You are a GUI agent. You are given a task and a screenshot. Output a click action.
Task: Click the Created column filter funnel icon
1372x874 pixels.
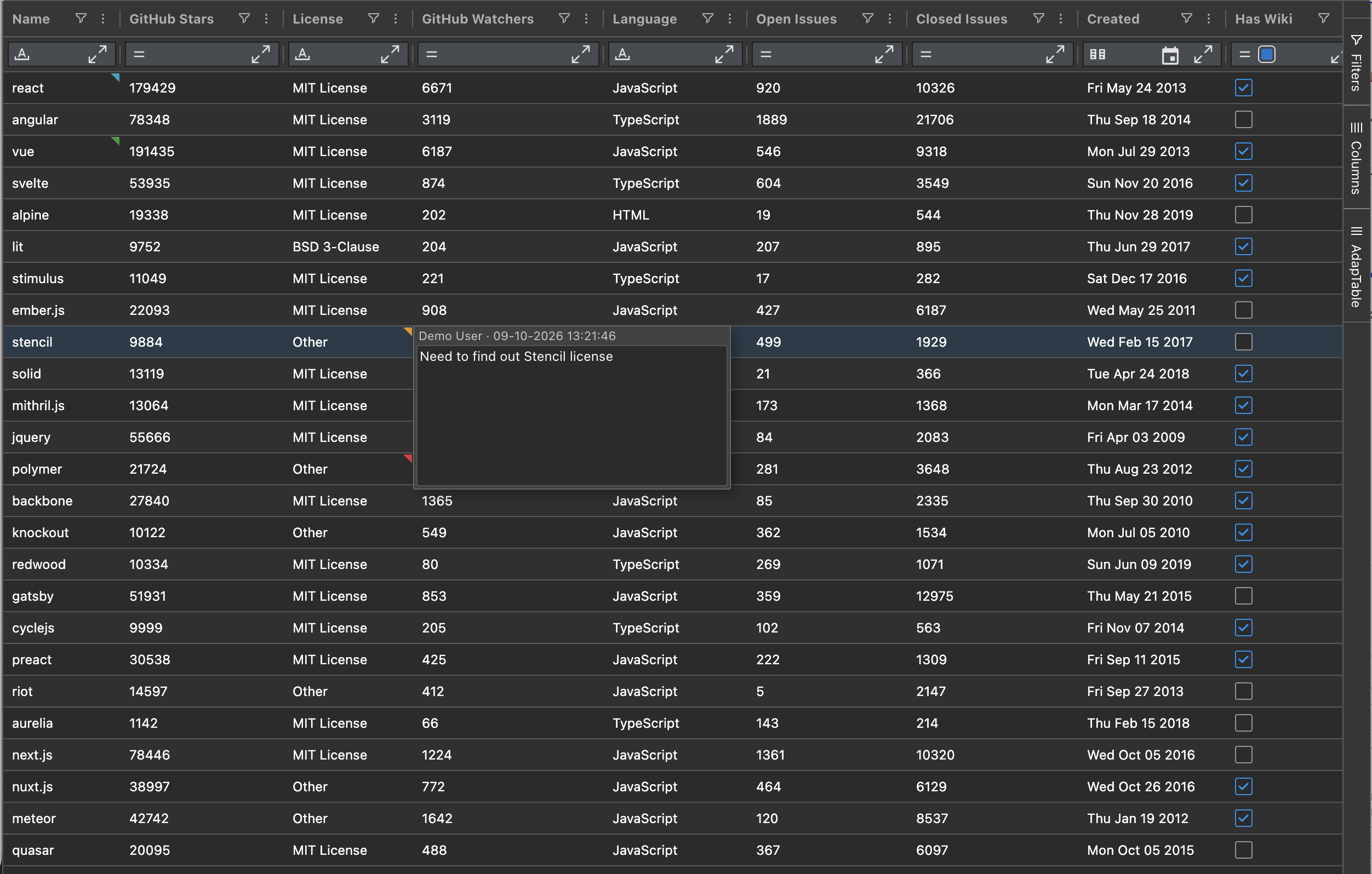[x=1187, y=19]
